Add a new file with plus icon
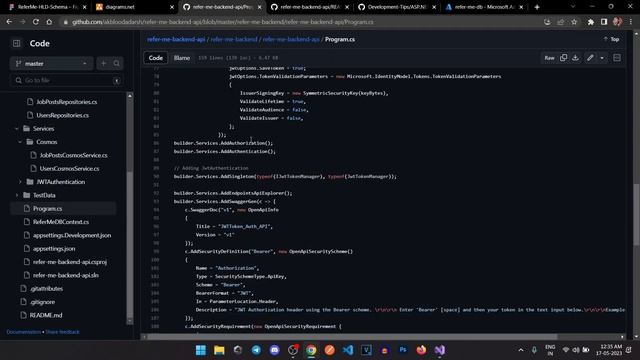Screen dimensions: 640x360 click(104, 64)
